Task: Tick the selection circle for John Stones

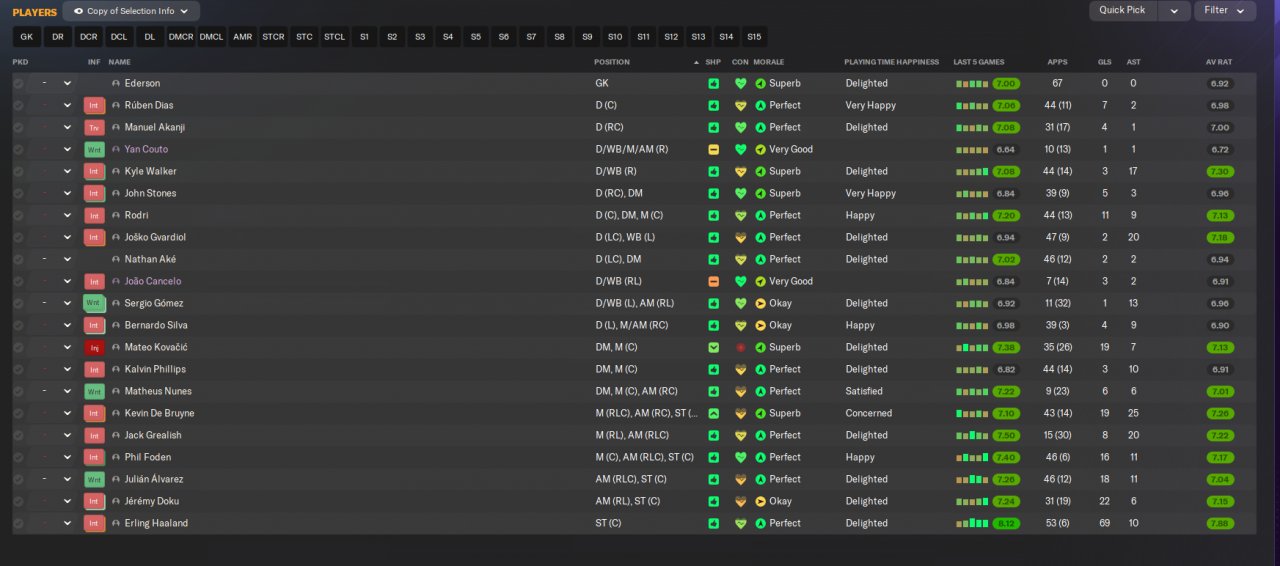Action: [x=18, y=193]
